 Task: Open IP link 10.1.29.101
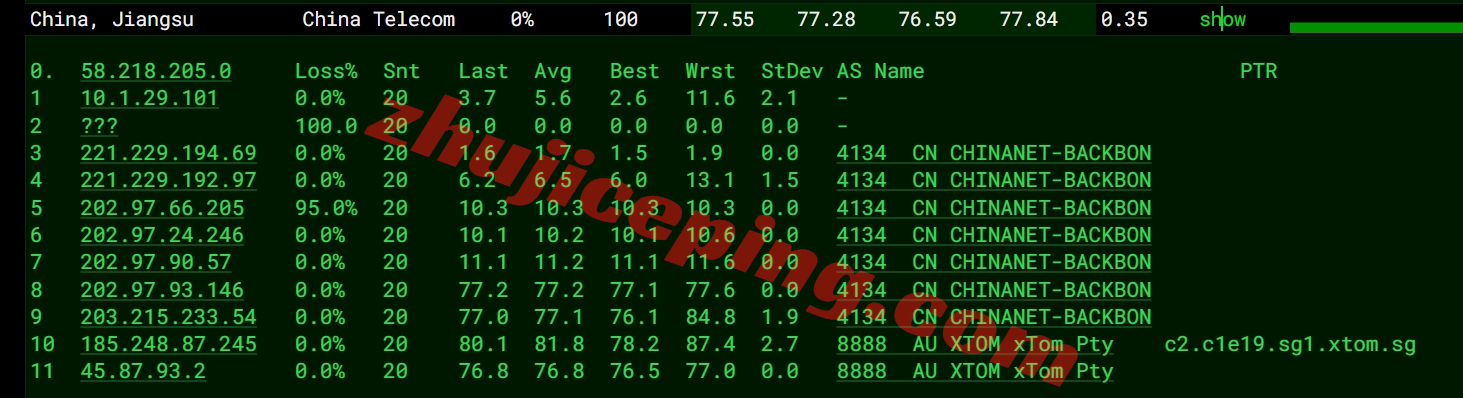(149, 98)
